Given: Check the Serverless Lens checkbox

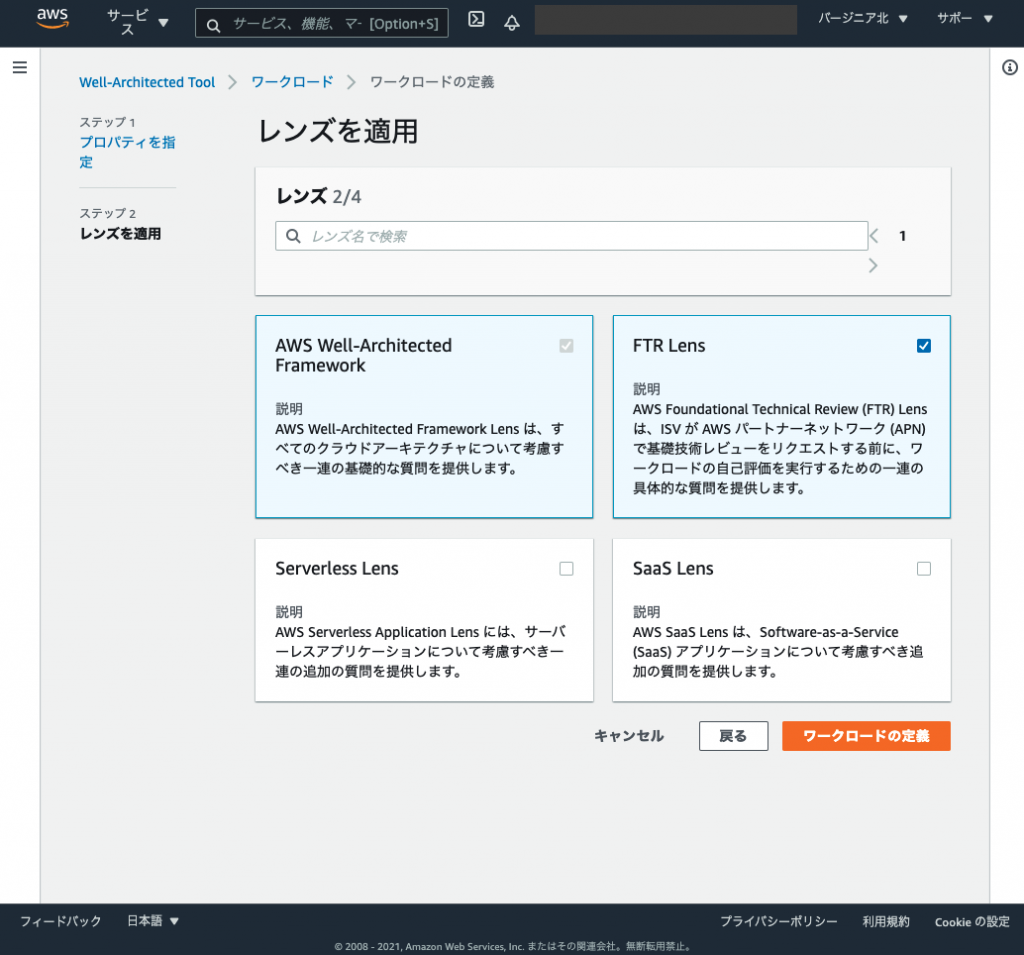Looking at the screenshot, I should point(566,569).
